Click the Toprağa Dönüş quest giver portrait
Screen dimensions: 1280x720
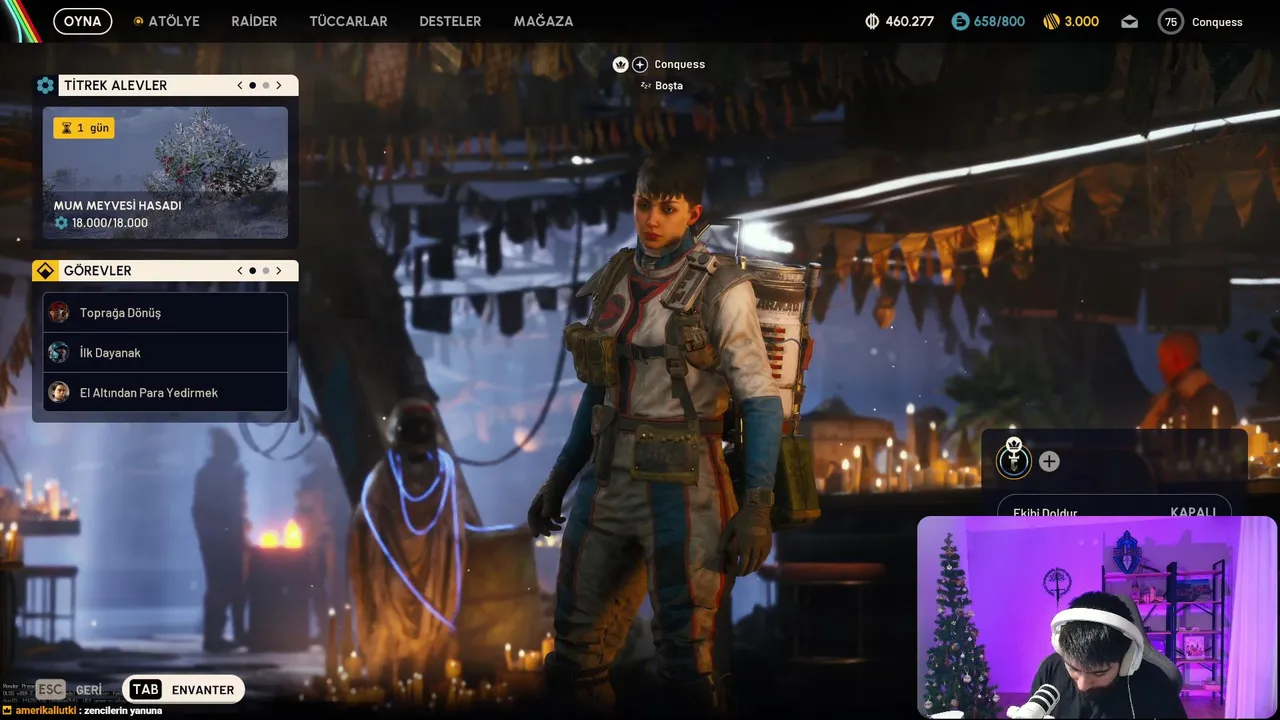click(x=59, y=312)
